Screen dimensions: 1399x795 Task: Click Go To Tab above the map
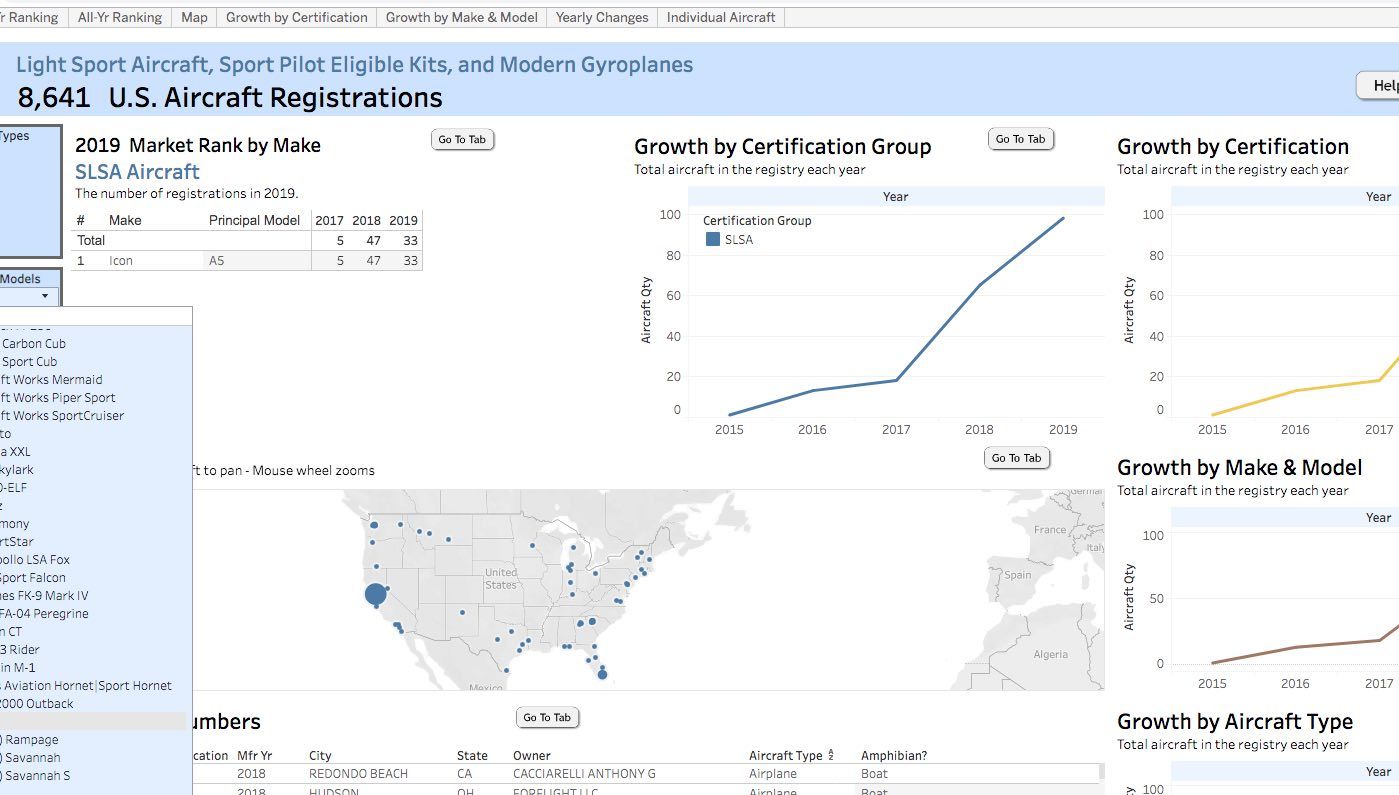pos(1016,458)
